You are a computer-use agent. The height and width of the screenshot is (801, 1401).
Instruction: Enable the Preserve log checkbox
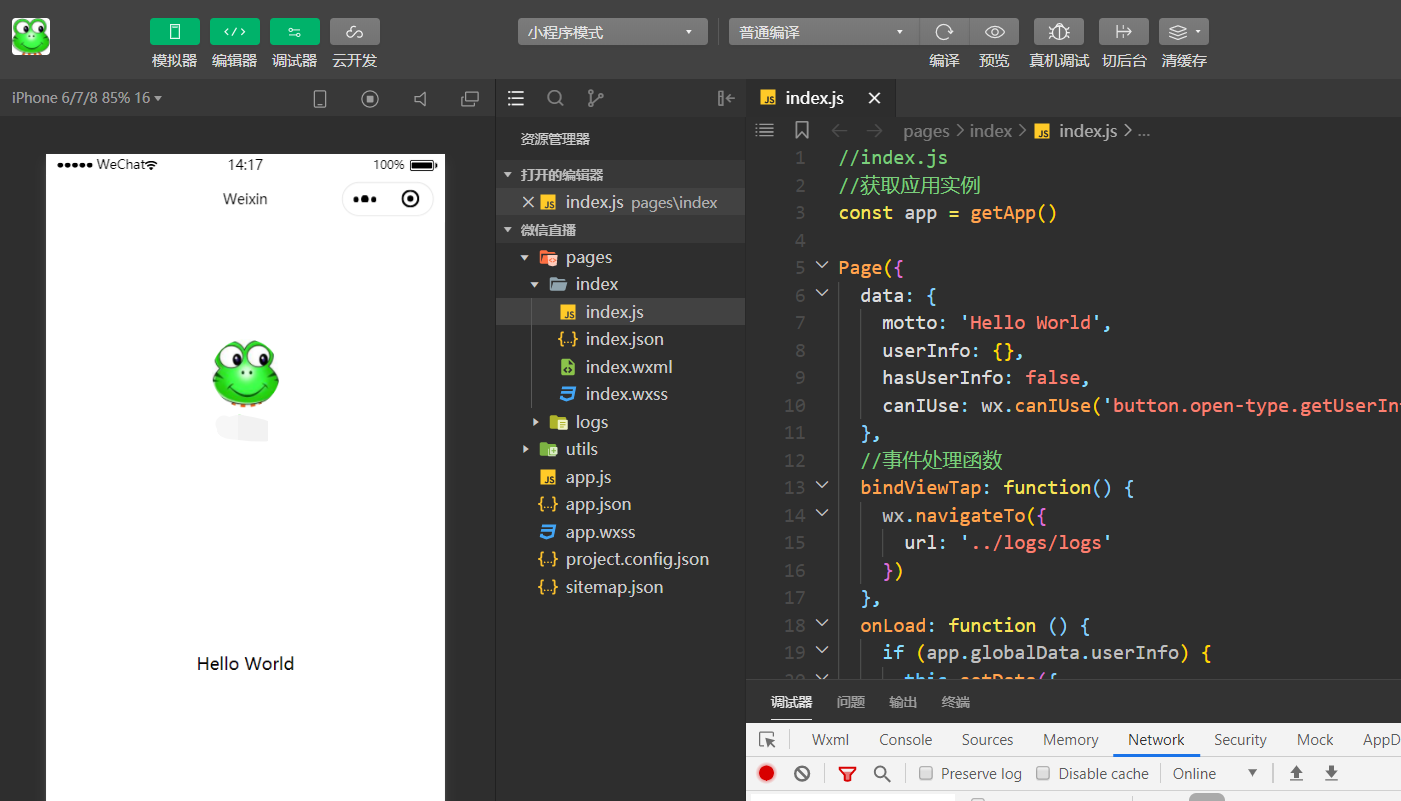click(x=926, y=773)
